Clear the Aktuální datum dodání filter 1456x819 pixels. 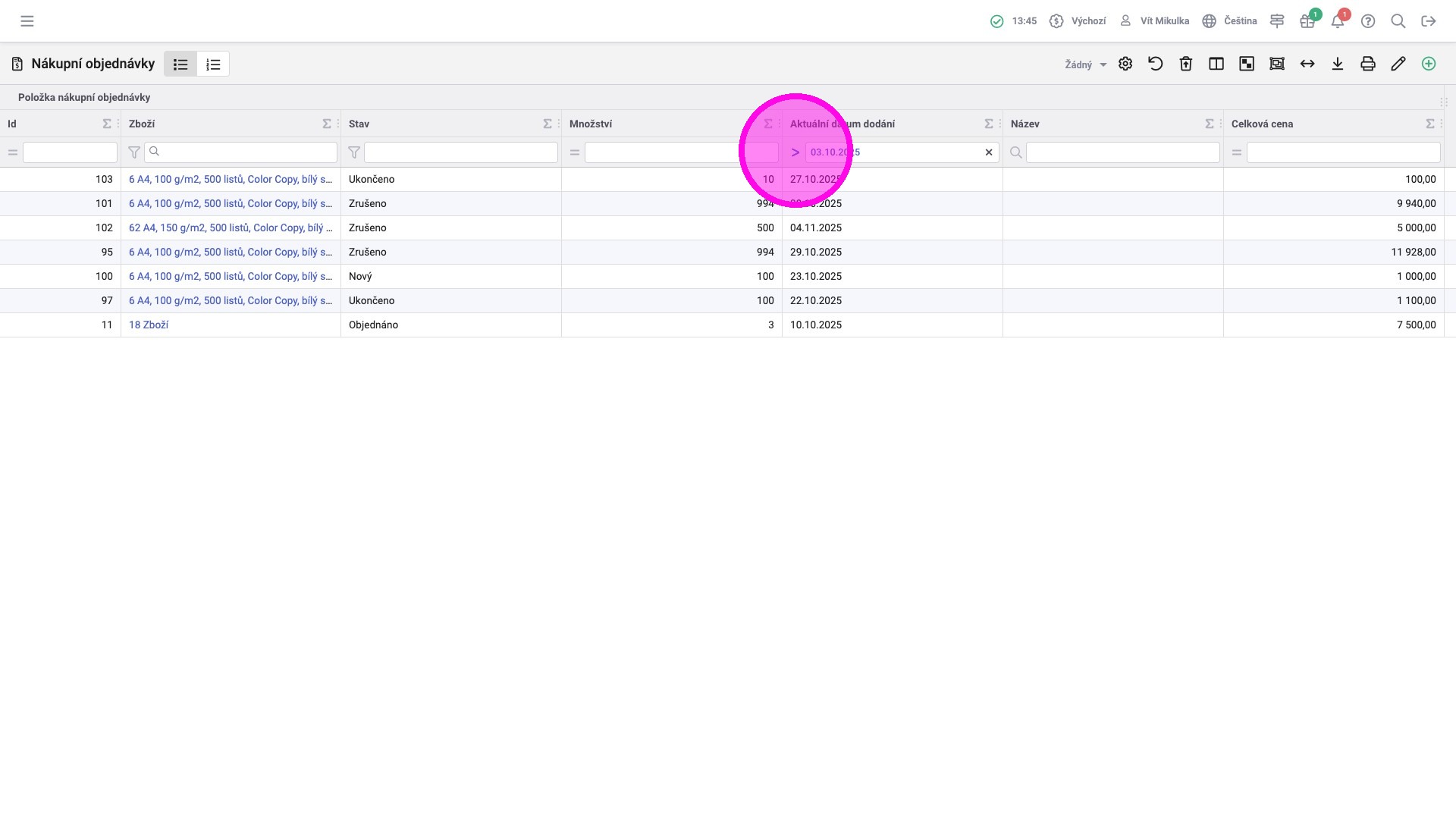point(989,152)
